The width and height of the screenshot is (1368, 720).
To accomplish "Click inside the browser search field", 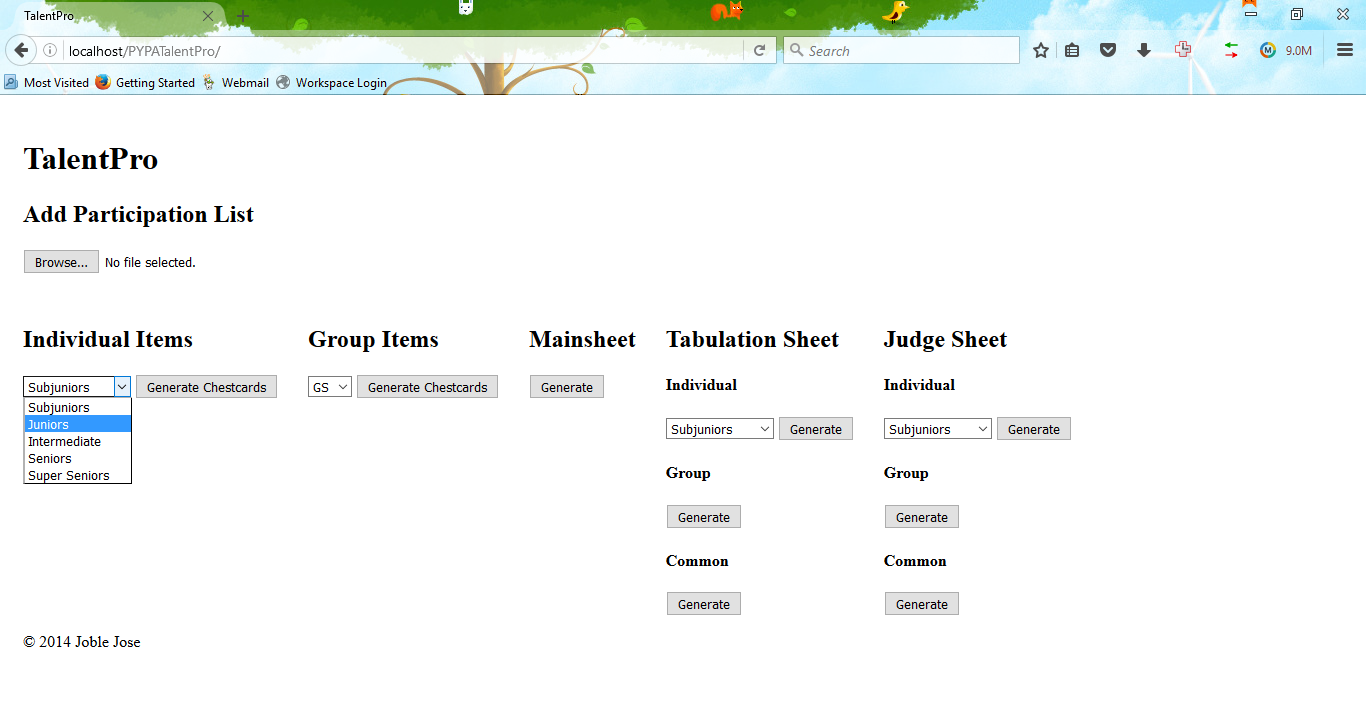I will pyautogui.click(x=900, y=50).
